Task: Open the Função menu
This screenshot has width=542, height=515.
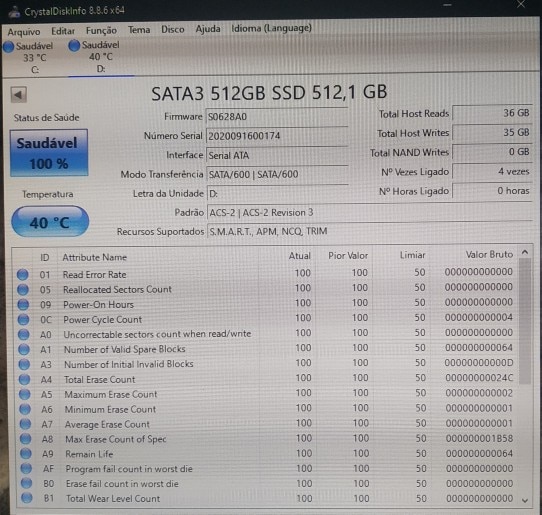Action: coord(101,30)
